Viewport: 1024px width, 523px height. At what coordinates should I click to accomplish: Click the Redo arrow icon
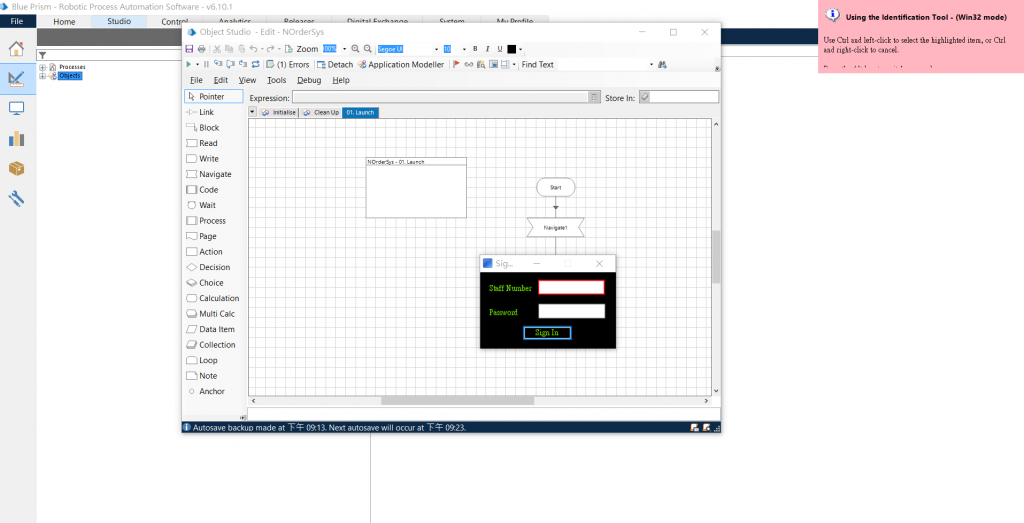pos(270,49)
